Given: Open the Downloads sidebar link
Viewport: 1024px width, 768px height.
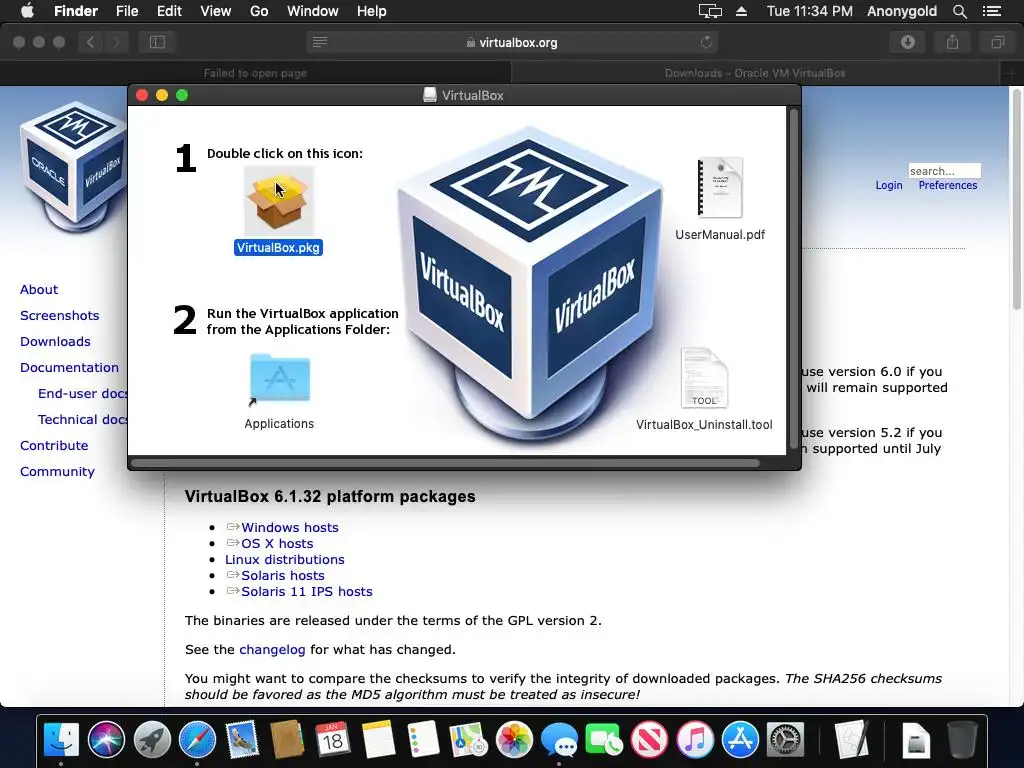Looking at the screenshot, I should coord(56,342).
